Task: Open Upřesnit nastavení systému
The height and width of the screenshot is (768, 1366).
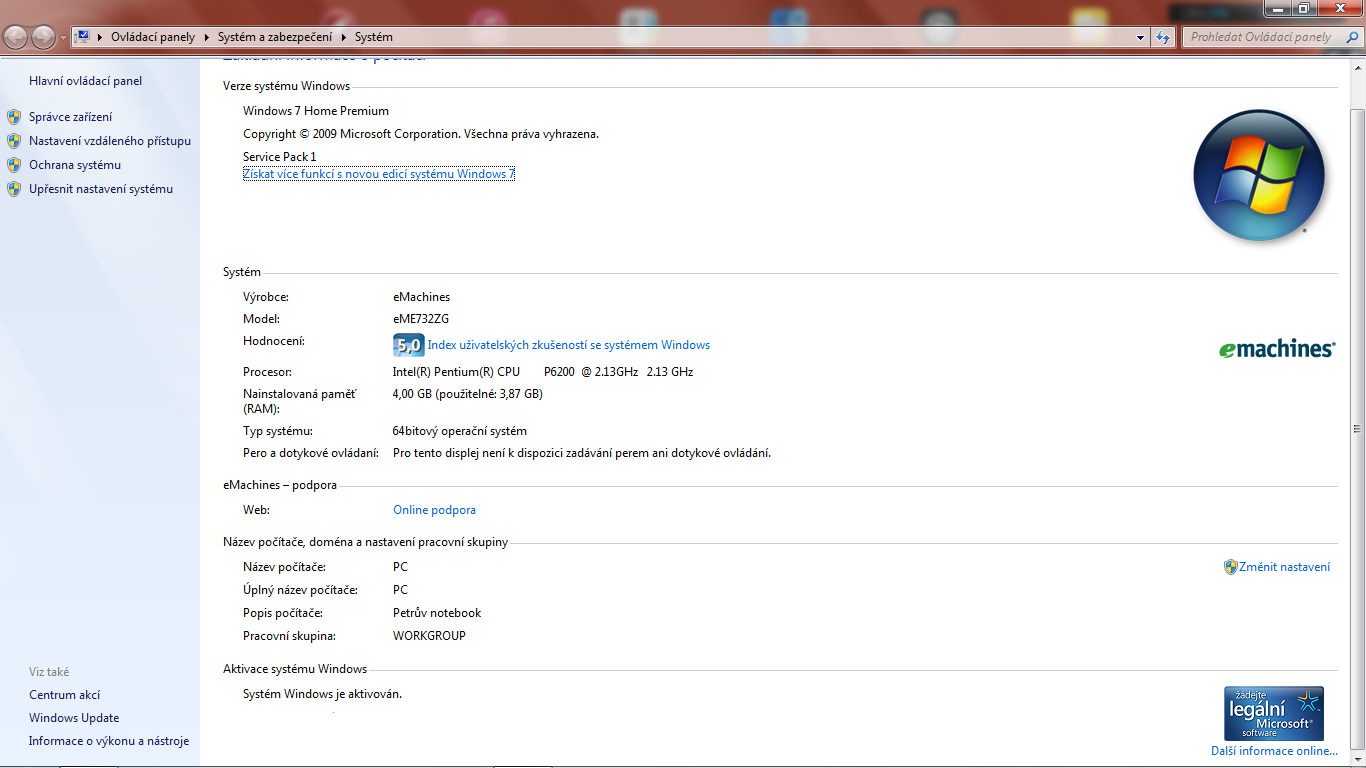Action: point(101,189)
